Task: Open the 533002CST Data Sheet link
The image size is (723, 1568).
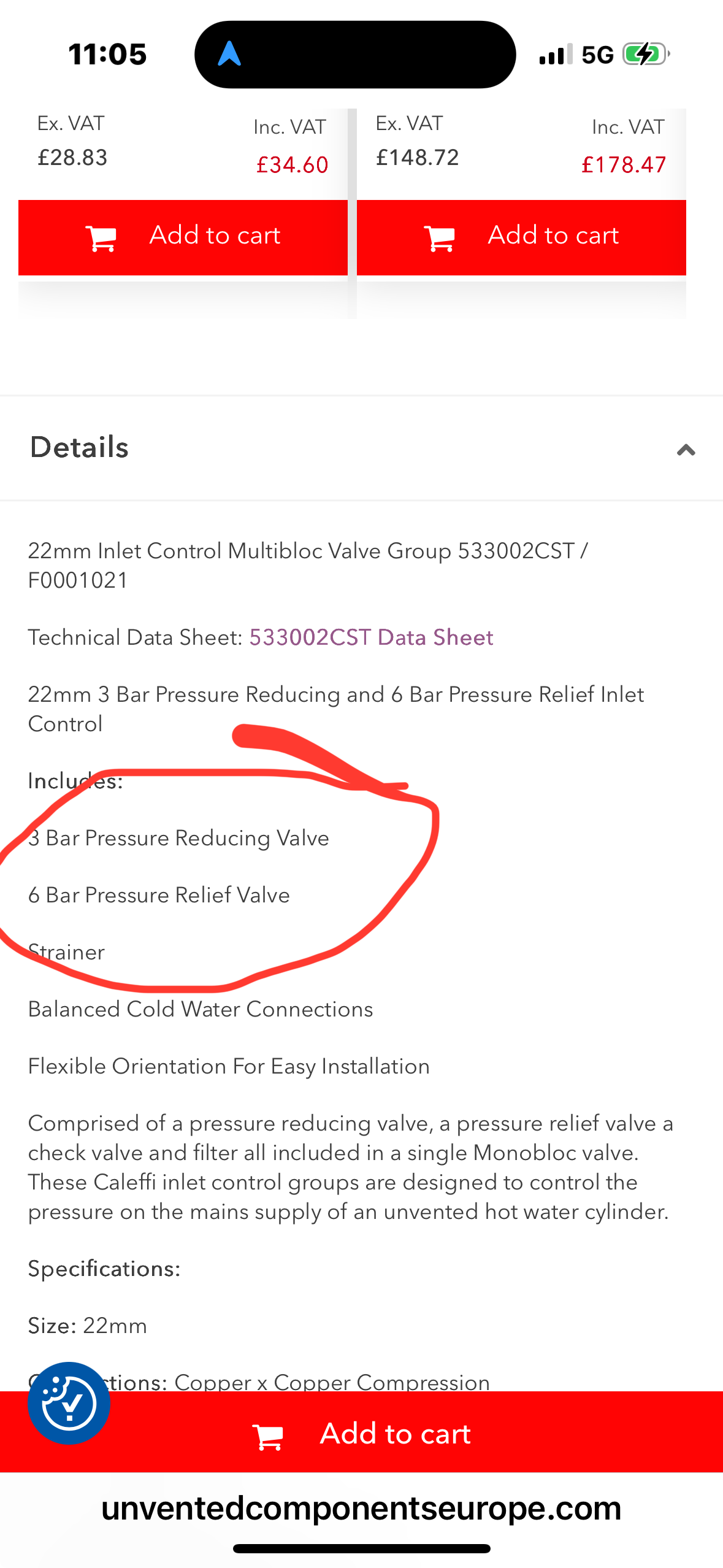Action: point(371,637)
